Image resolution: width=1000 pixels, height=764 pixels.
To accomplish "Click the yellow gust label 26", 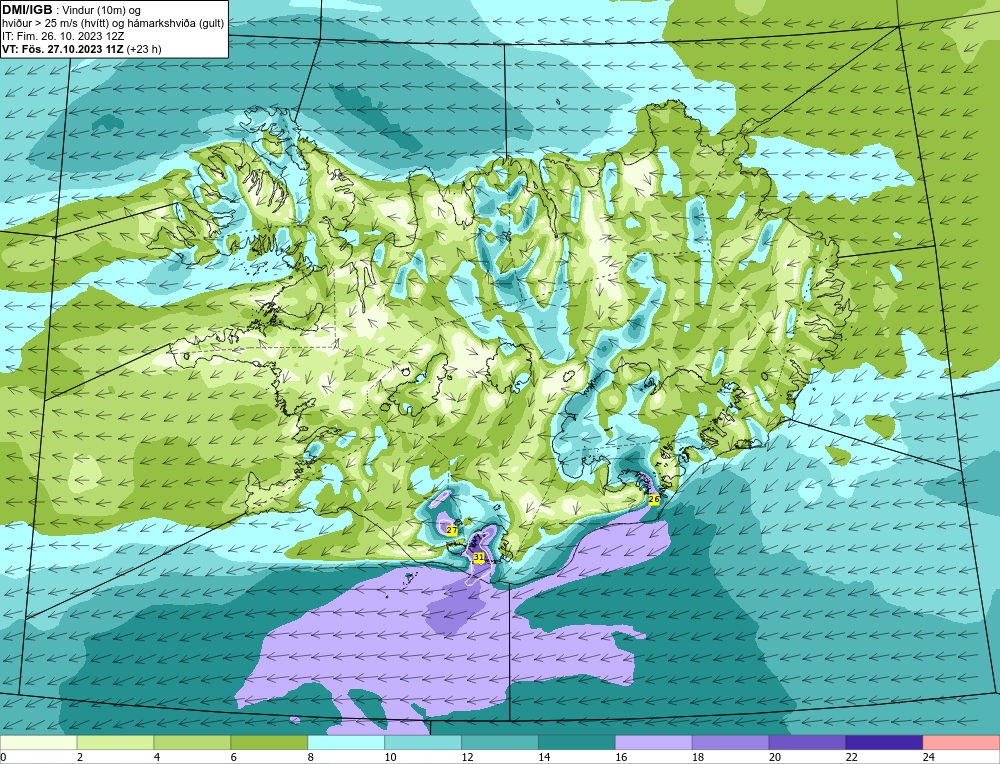I will click(x=654, y=499).
